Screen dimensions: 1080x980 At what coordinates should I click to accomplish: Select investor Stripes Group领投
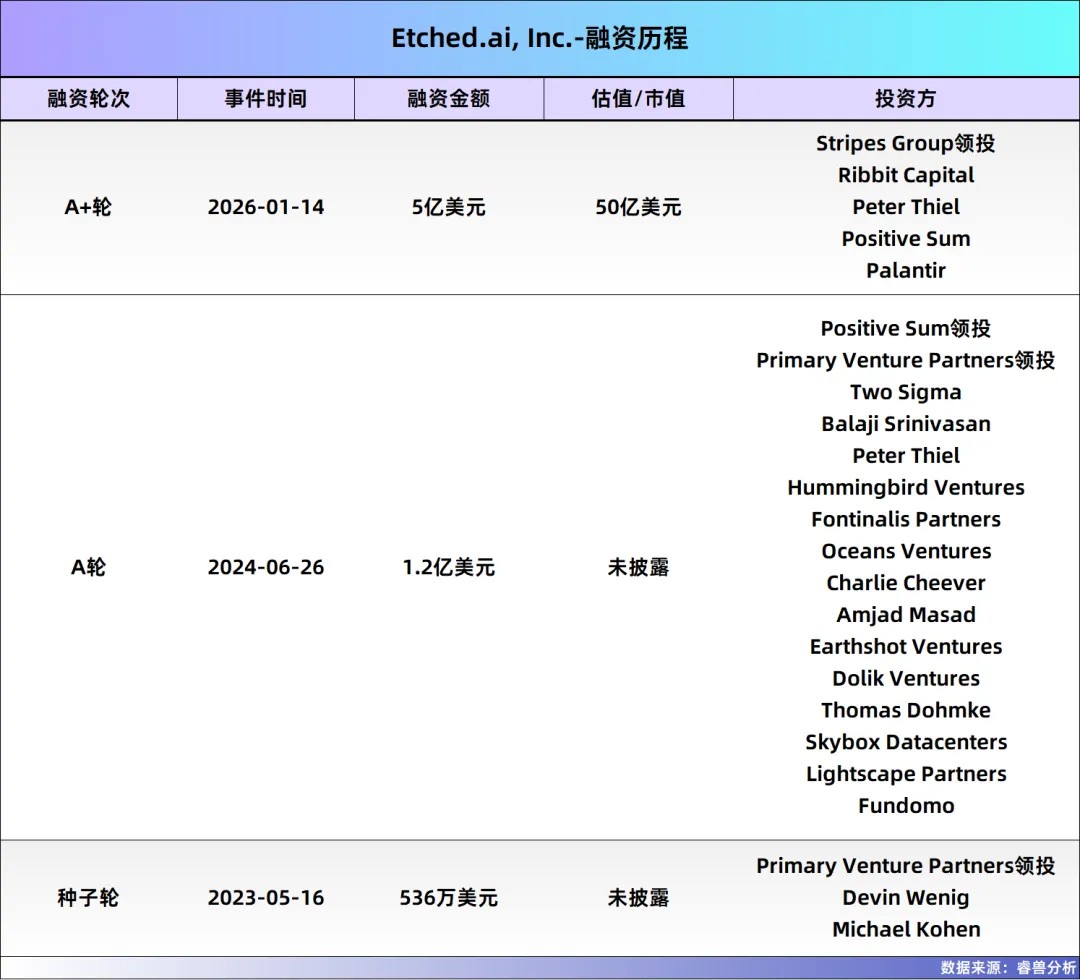tap(906, 143)
